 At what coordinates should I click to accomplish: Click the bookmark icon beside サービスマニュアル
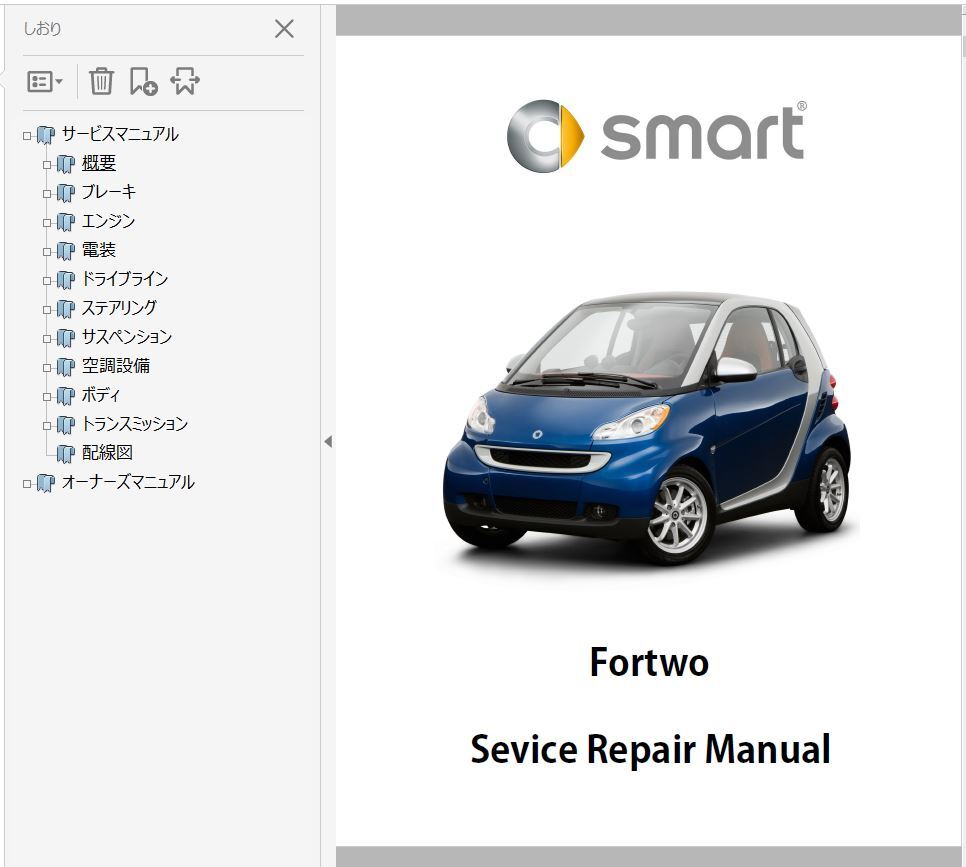[44, 133]
